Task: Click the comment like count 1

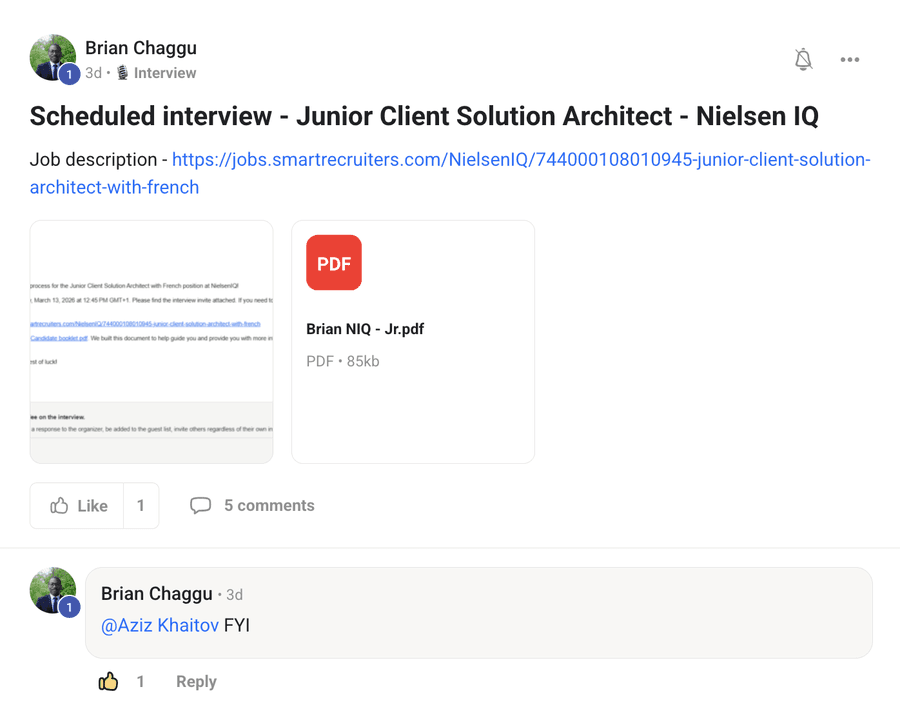Action: [x=140, y=681]
